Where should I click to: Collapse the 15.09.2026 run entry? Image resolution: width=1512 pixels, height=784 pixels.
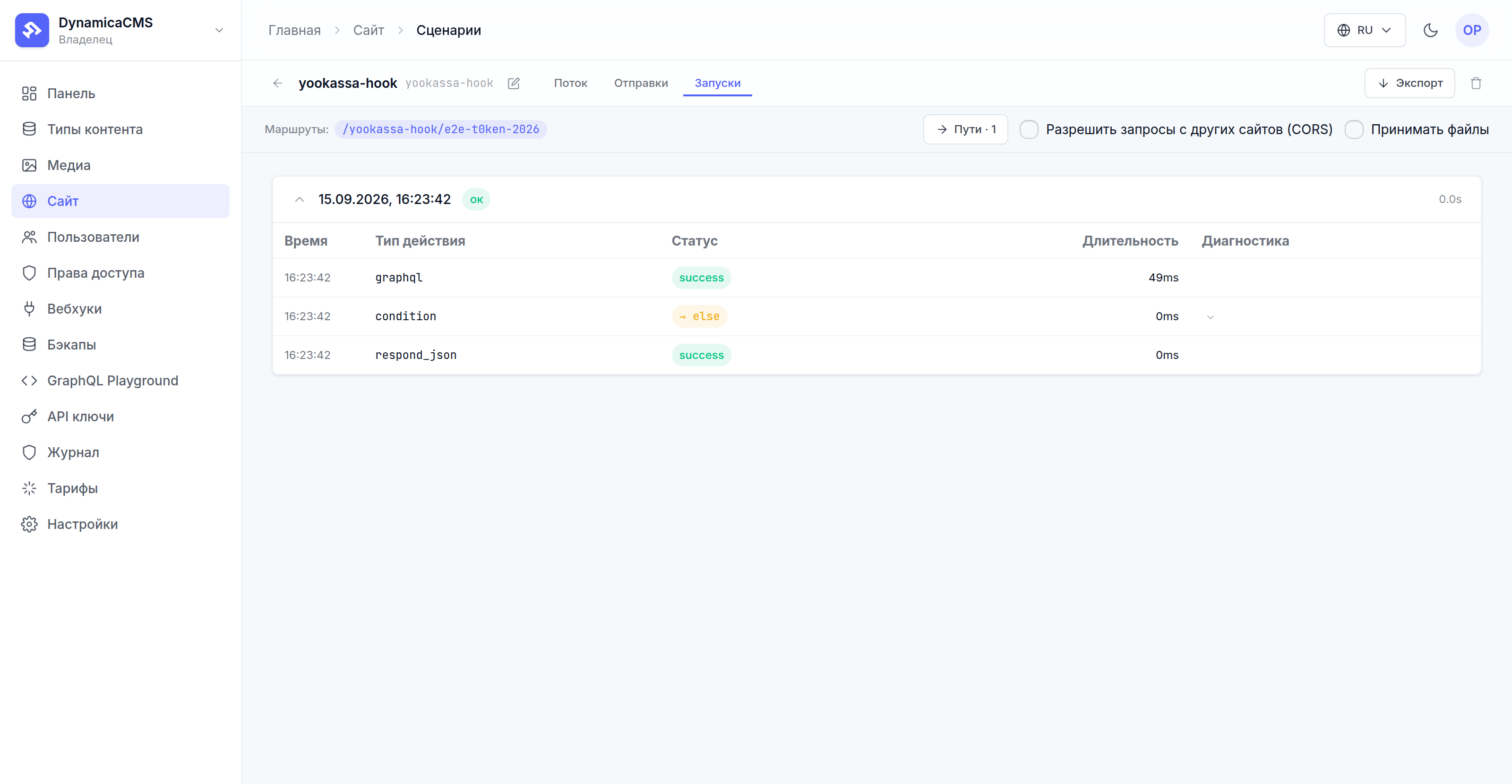(300, 199)
